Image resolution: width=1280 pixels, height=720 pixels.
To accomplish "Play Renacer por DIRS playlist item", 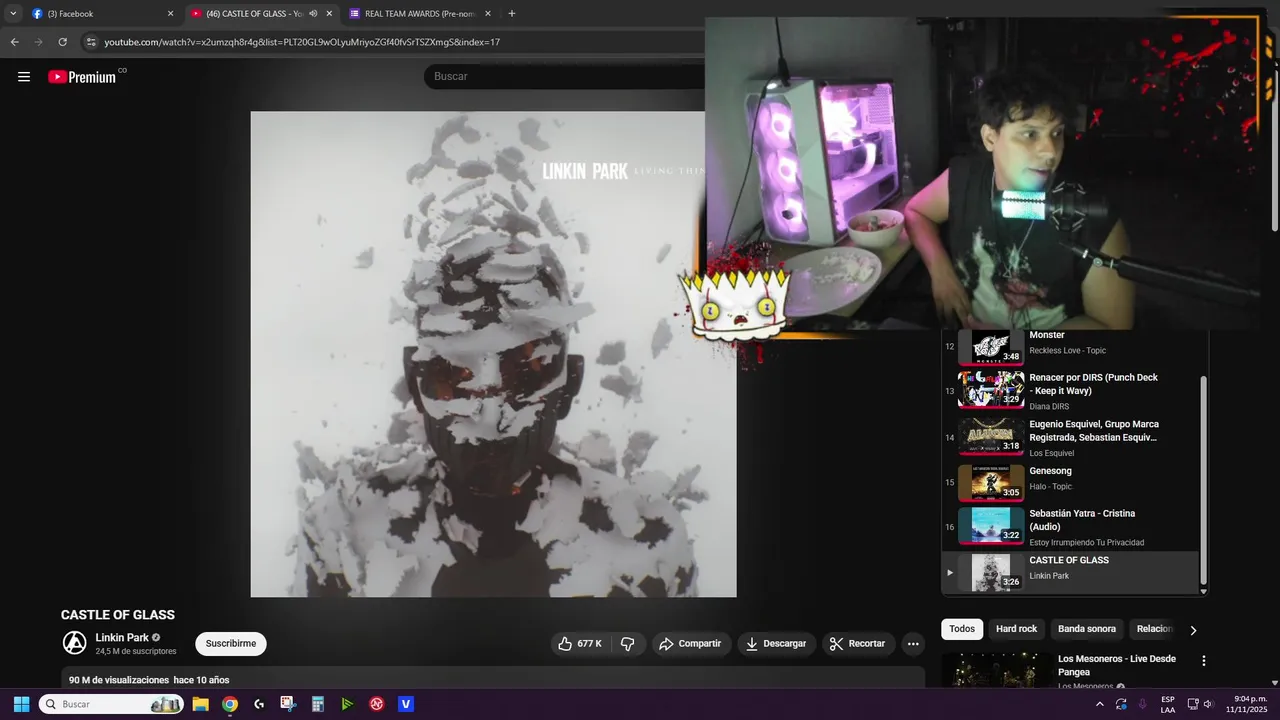I will (x=1070, y=391).
